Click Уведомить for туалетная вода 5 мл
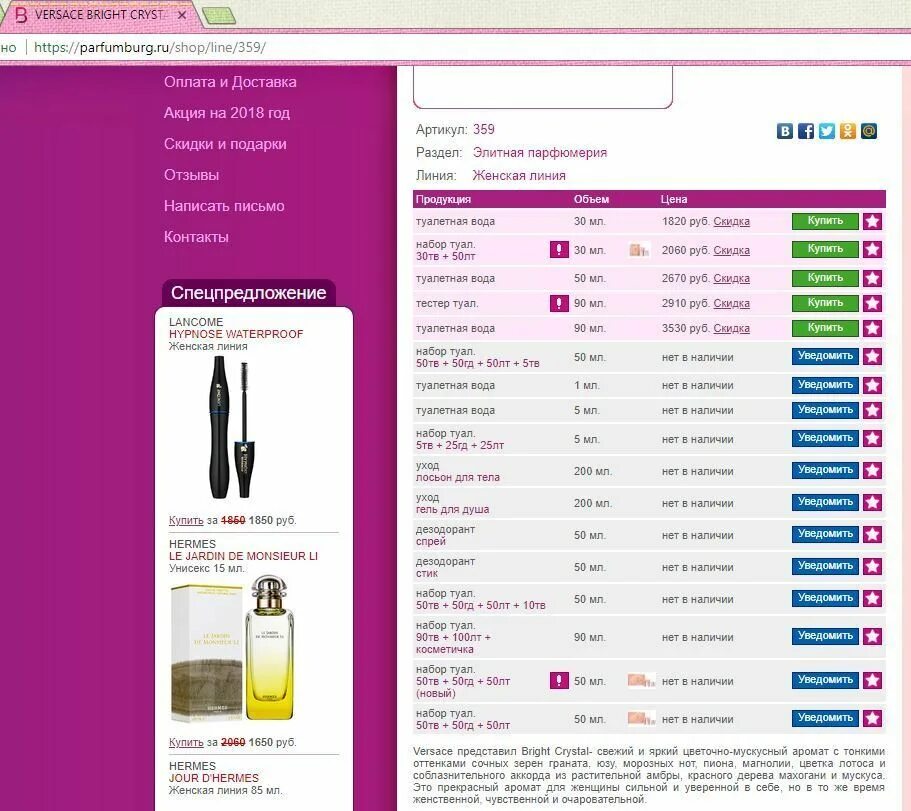The width and height of the screenshot is (911, 811). pyautogui.click(x=824, y=410)
